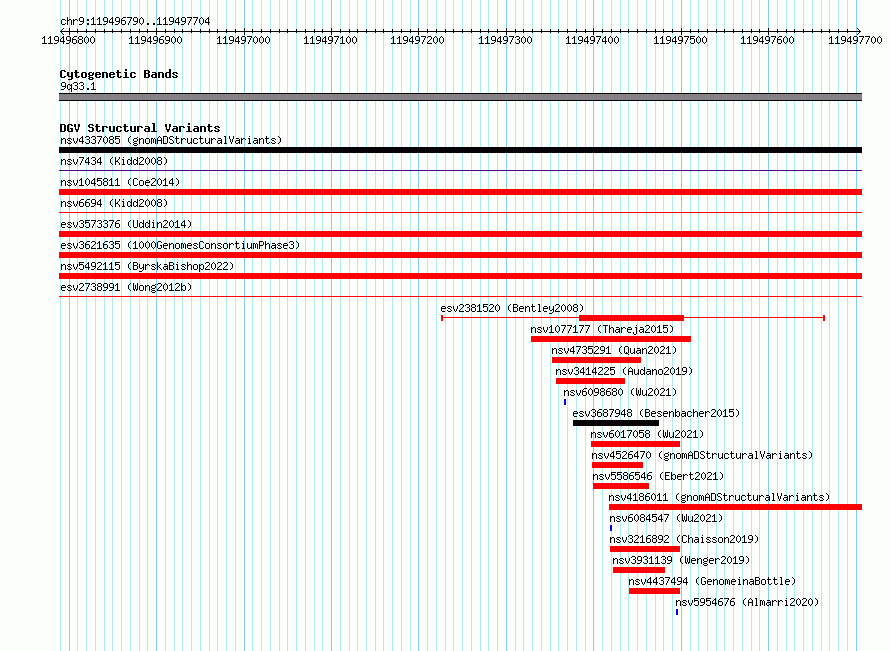Click nsv4186011 (gnomADStructuralVariants) label
This screenshot has width=890, height=651.
coord(719,497)
